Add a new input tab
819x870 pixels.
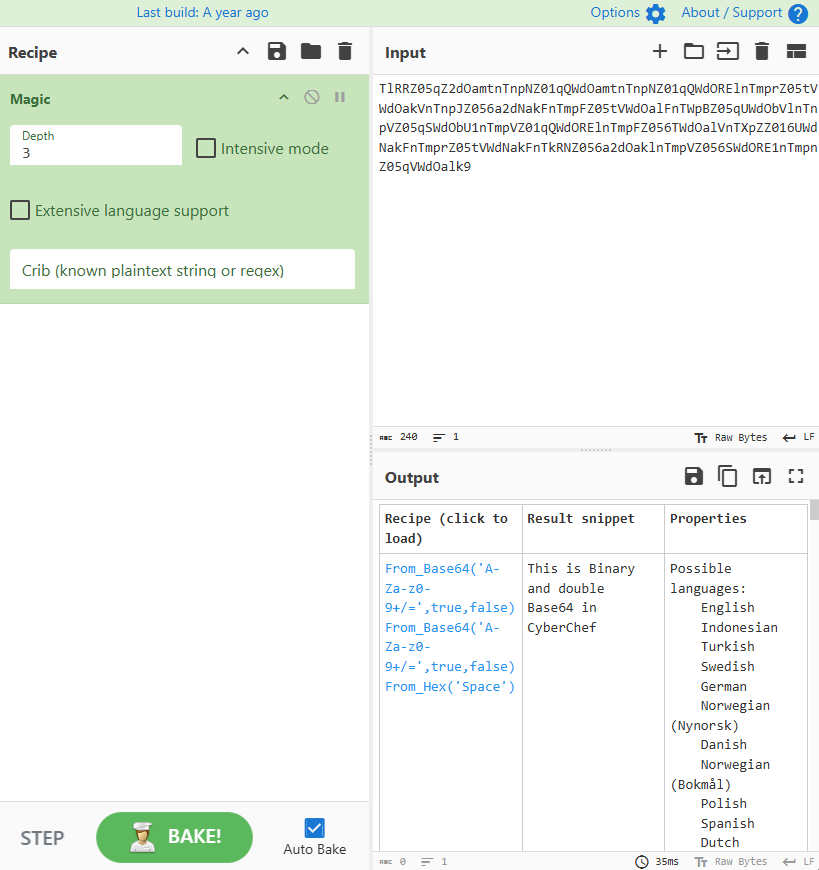point(659,52)
